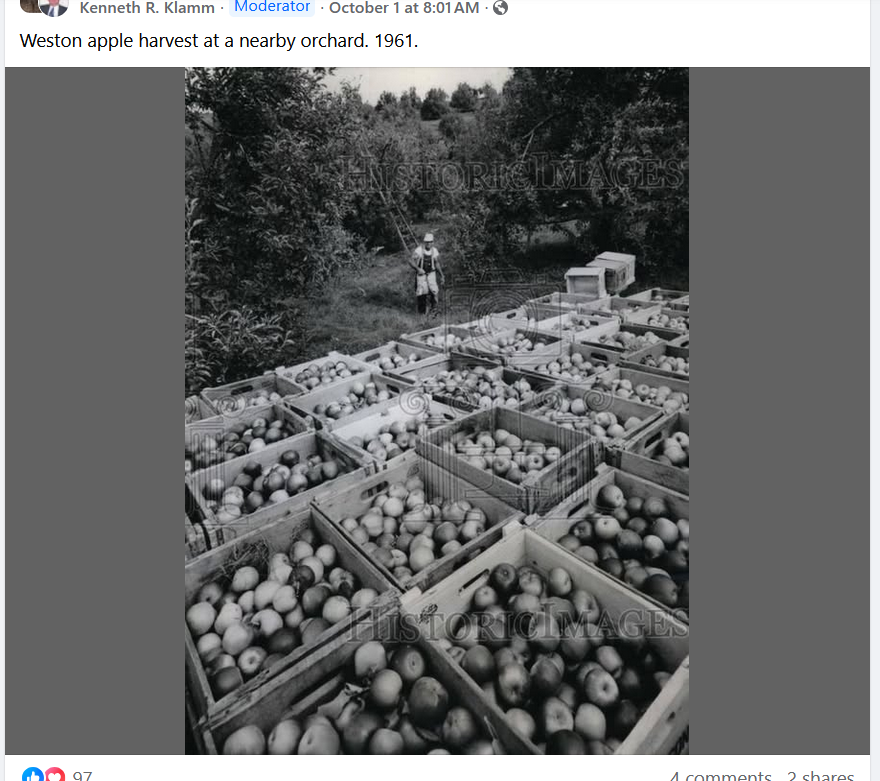View the 97 reactions list

[82, 775]
